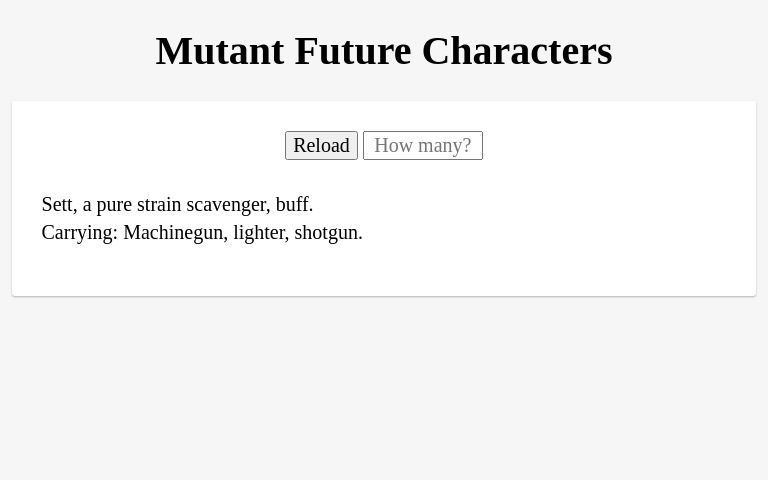Click the "Carrying:" label

point(80,233)
